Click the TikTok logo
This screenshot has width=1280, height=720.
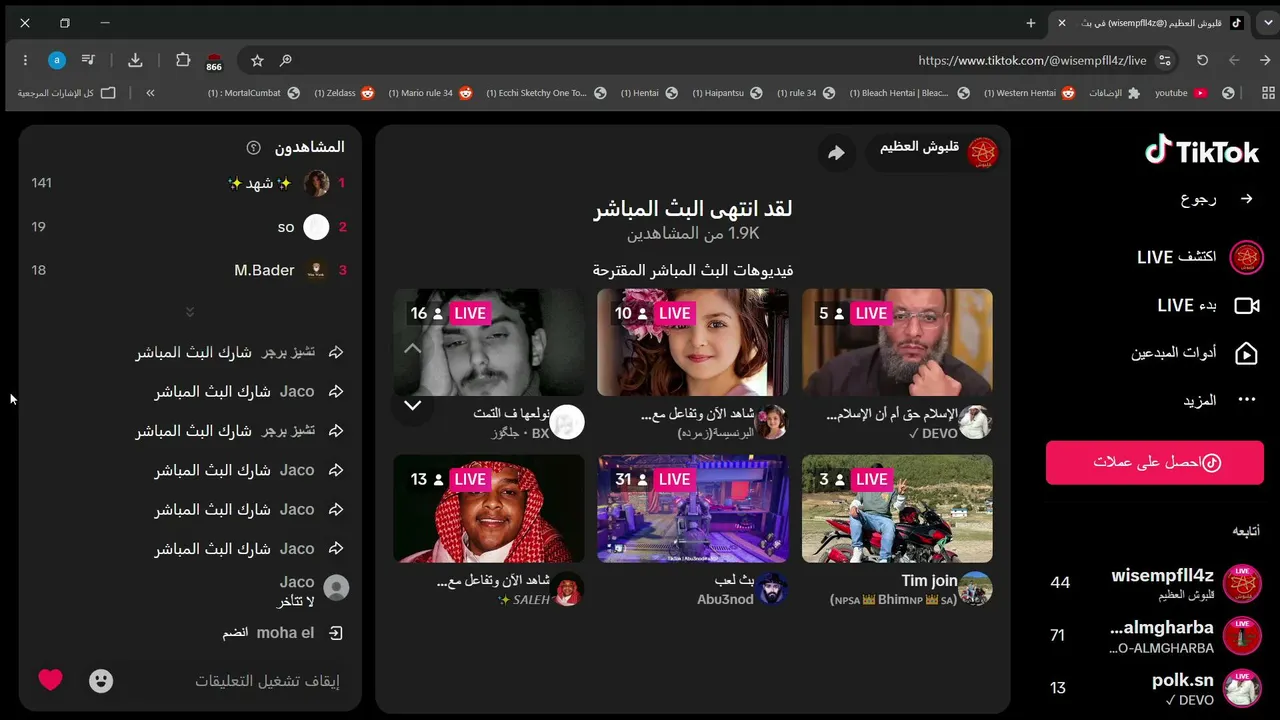pos(1202,151)
